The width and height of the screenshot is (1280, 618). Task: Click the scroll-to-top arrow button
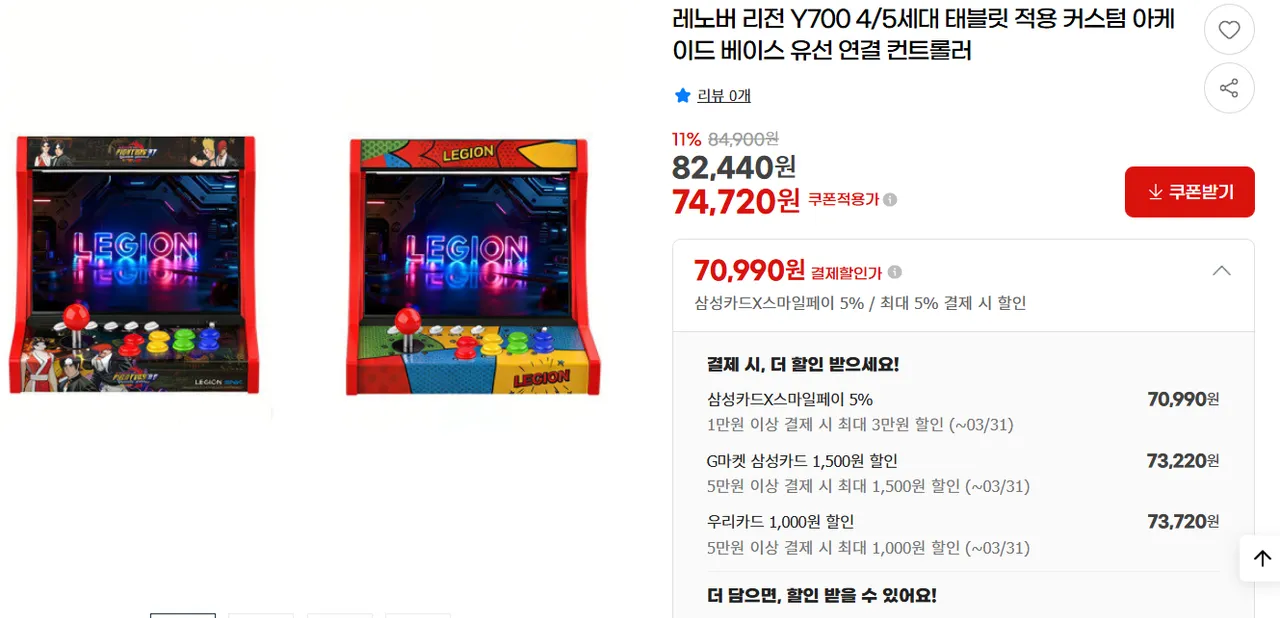click(1262, 558)
